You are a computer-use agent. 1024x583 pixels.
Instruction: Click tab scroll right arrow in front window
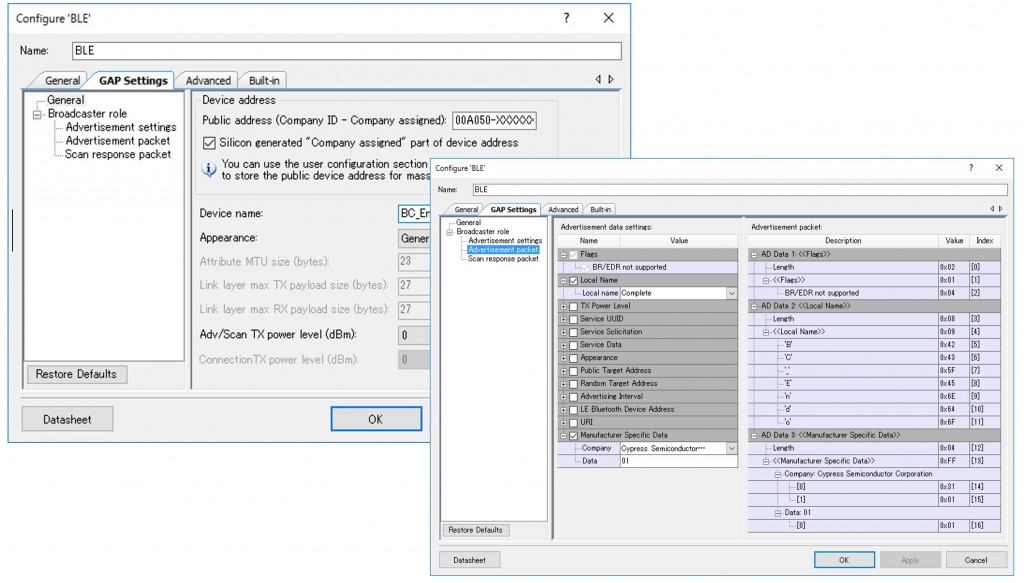click(1000, 209)
